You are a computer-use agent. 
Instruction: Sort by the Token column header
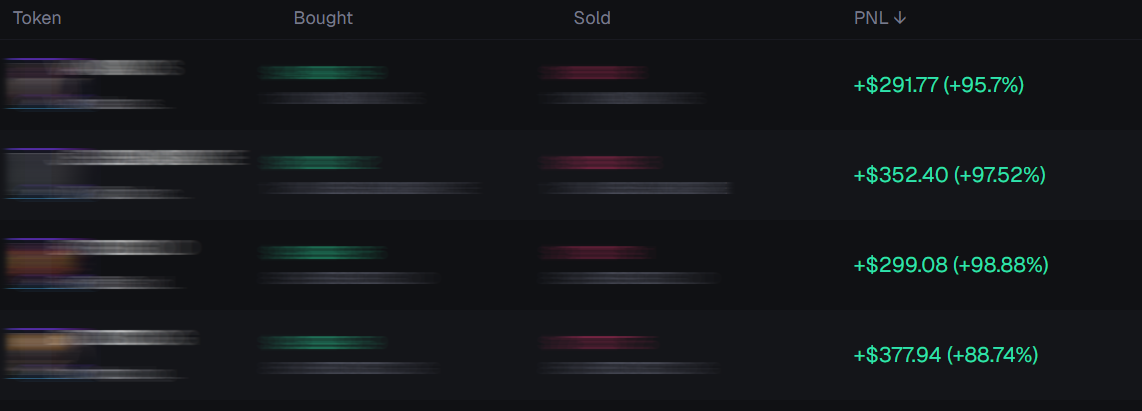[37, 18]
